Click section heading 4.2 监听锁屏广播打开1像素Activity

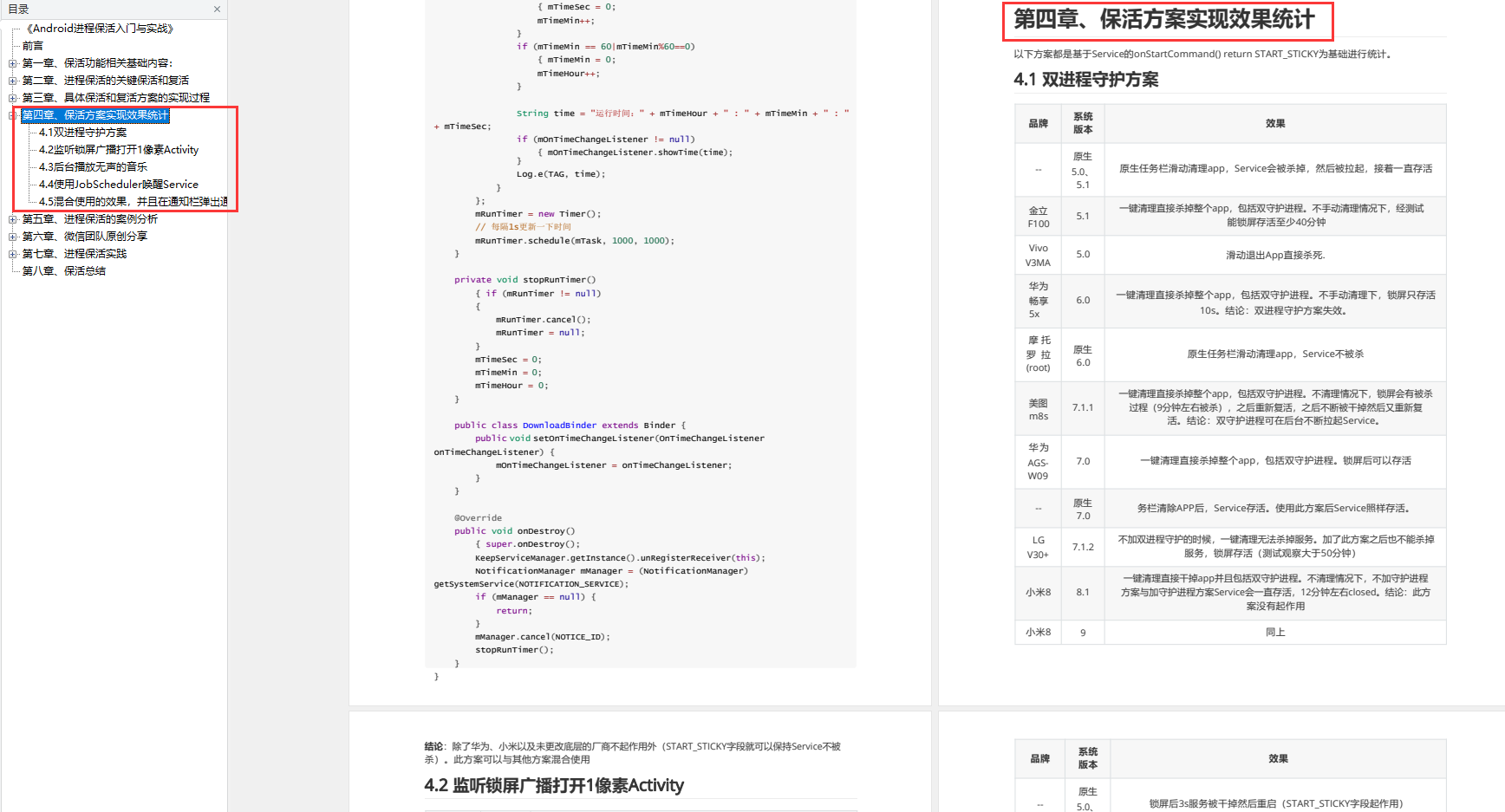[554, 785]
